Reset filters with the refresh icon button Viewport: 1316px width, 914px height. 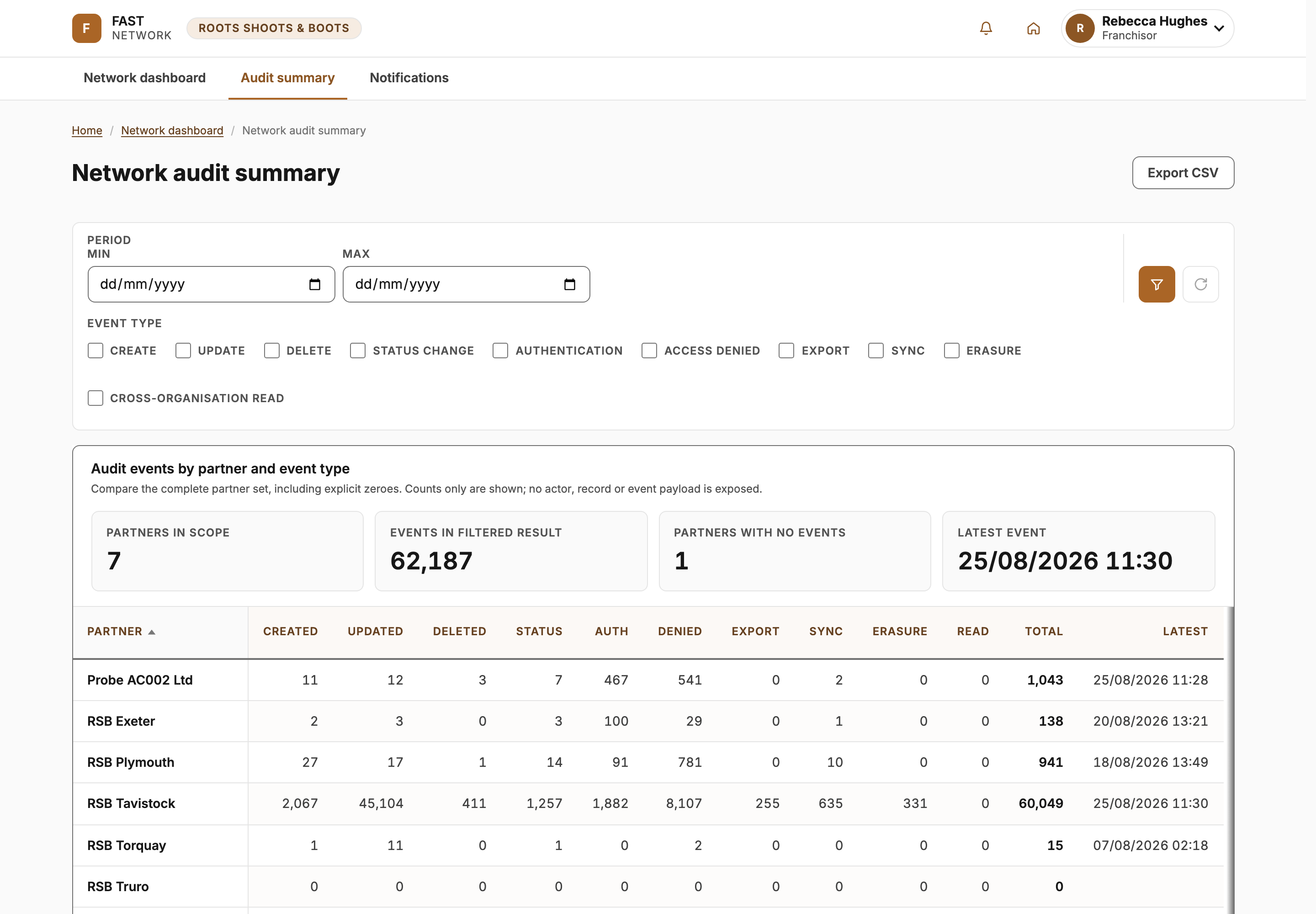pos(1200,284)
